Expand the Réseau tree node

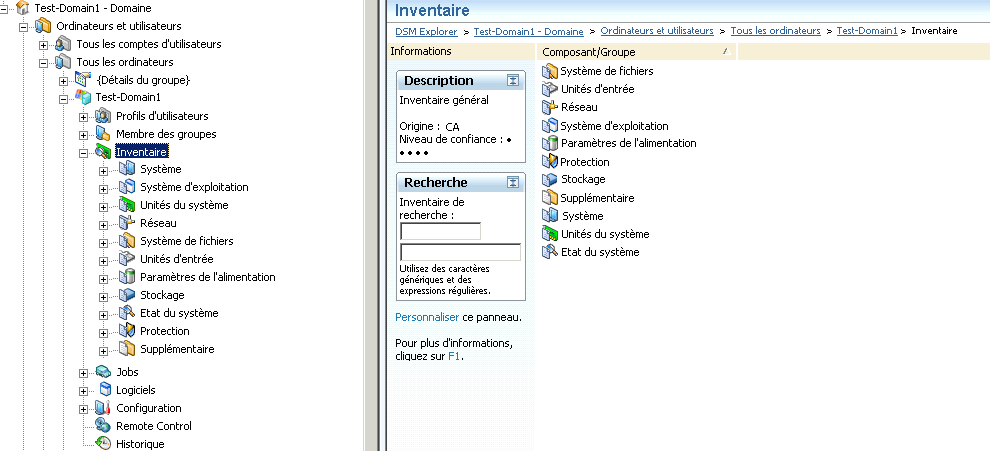point(104,224)
